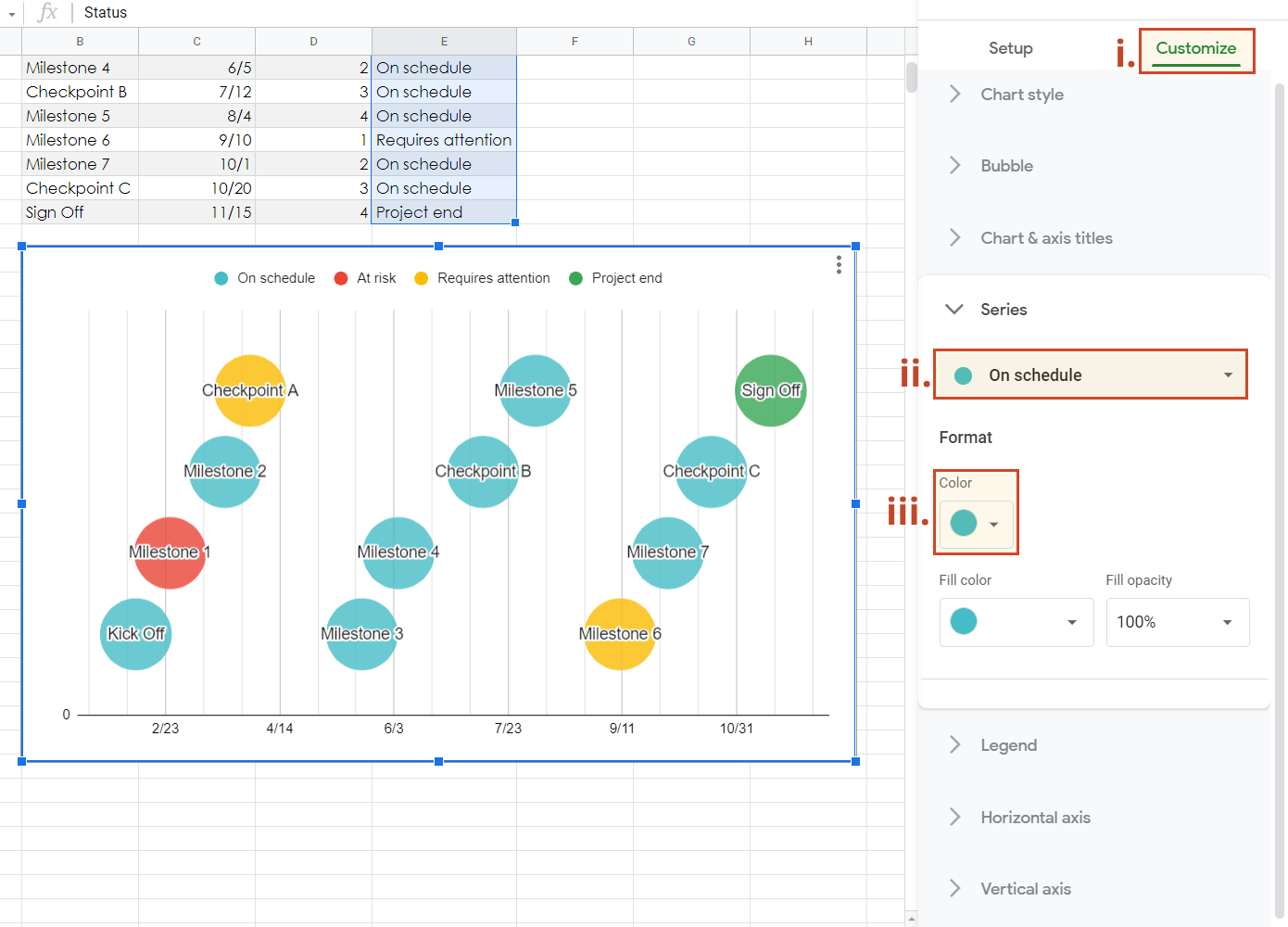
Task: Click the On schedule legend marker in chart
Action: pyautogui.click(x=221, y=278)
